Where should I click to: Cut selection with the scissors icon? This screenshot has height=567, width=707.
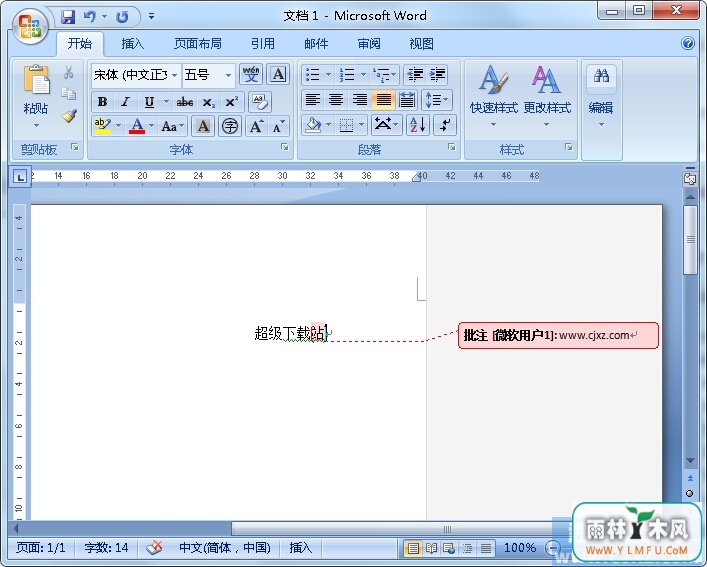click(69, 72)
